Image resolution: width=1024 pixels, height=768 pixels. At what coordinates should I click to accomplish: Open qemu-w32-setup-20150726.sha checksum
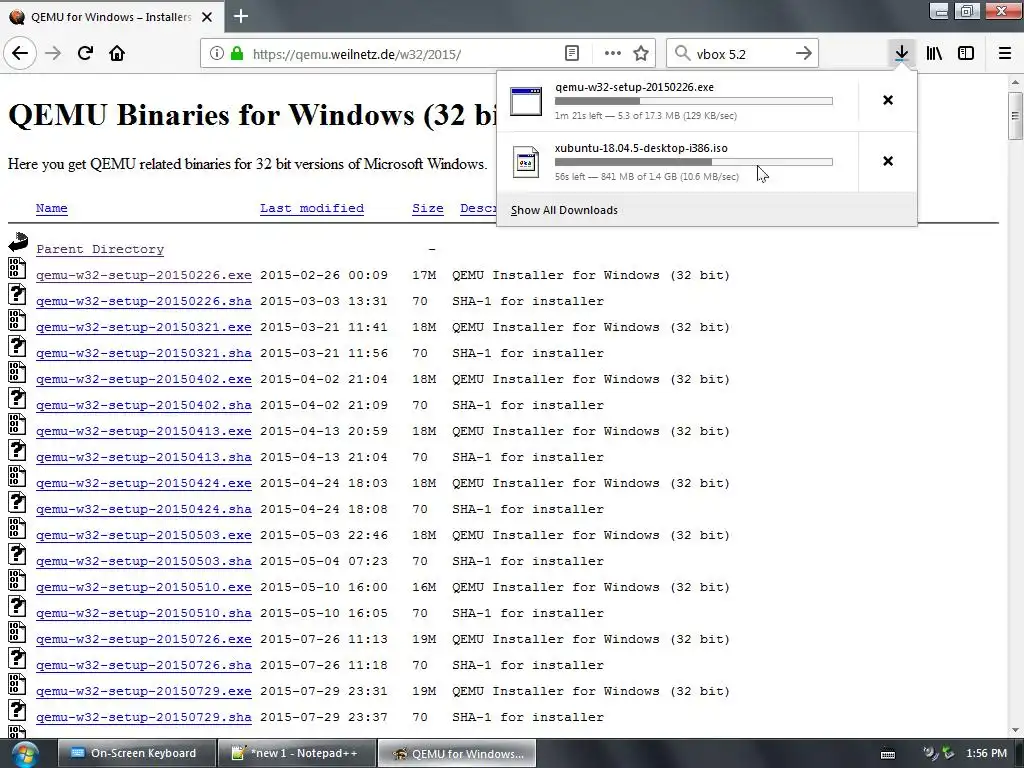click(144, 665)
